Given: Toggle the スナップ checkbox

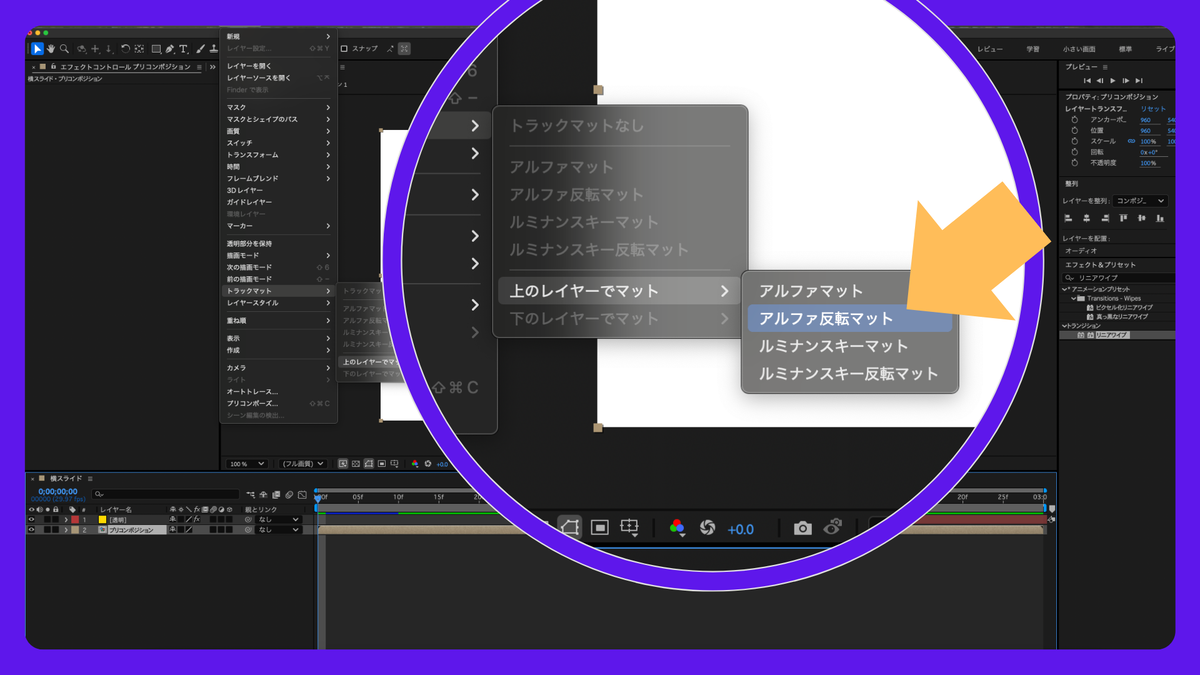Looking at the screenshot, I should tap(344, 48).
